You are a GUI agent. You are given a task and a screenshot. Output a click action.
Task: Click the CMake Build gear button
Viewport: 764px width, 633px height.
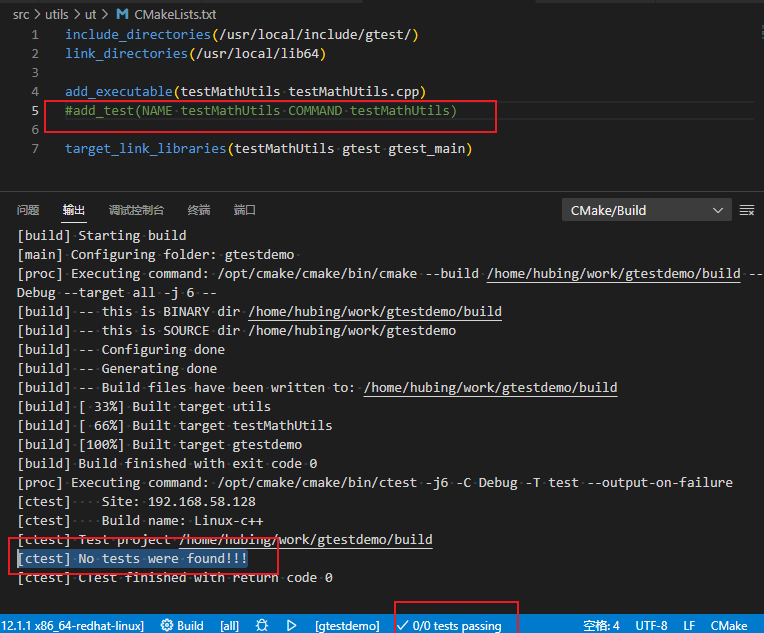point(182,625)
